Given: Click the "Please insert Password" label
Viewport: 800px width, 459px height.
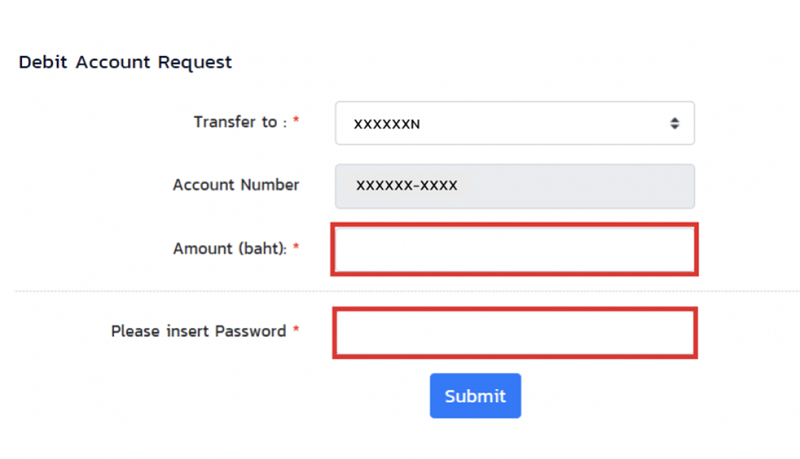Looking at the screenshot, I should [198, 331].
